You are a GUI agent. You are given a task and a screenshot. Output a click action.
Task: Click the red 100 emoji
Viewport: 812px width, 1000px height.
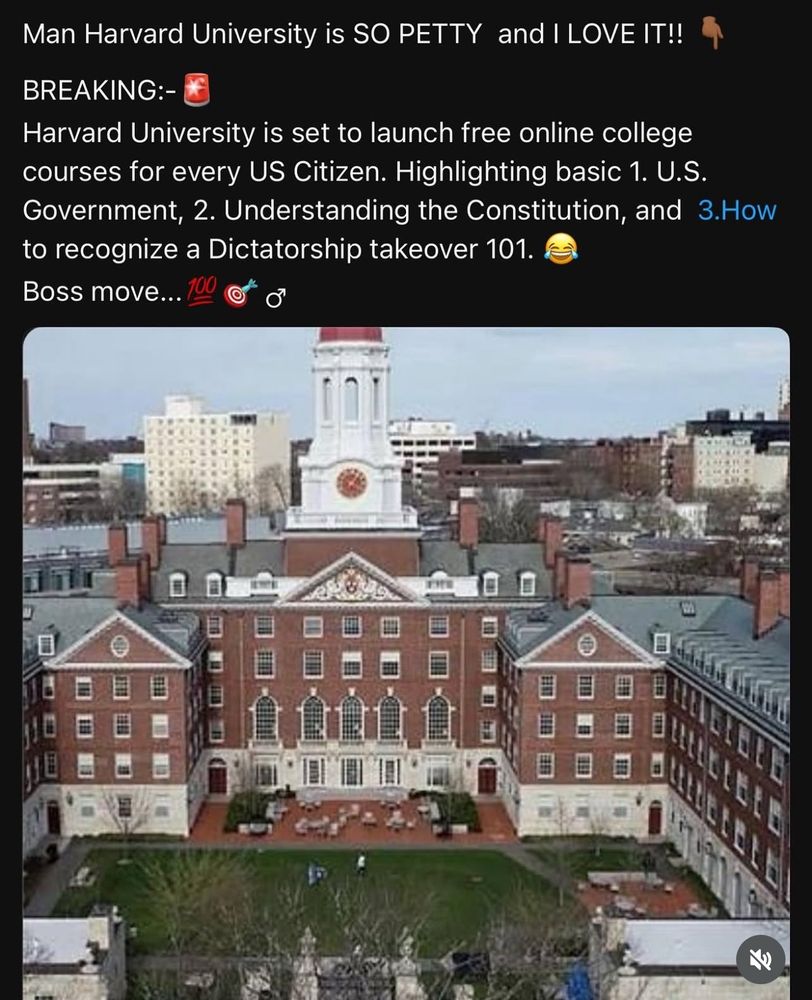pos(202,292)
